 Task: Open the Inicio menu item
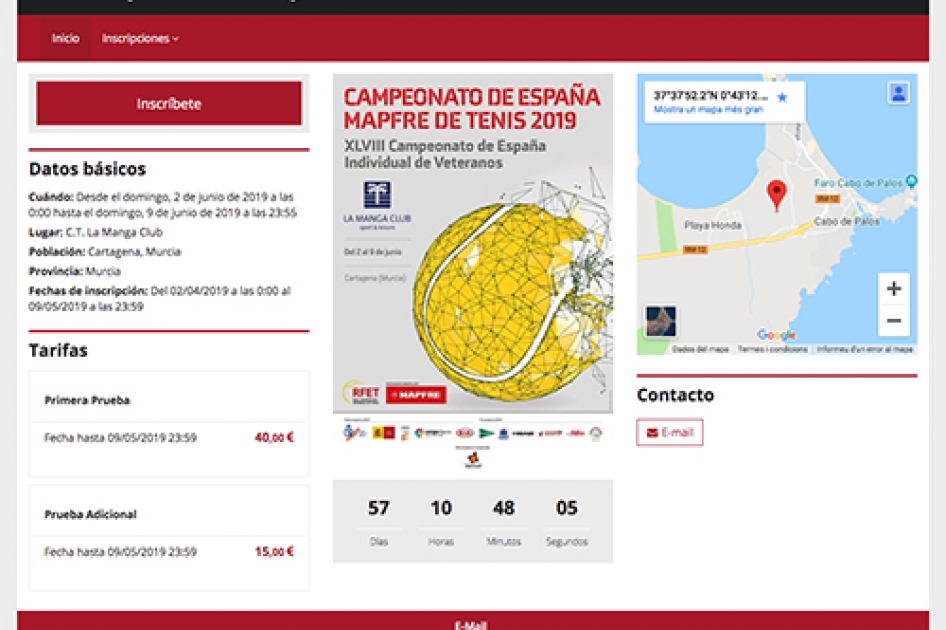tap(65, 38)
